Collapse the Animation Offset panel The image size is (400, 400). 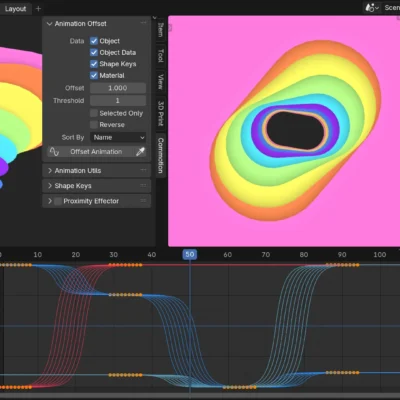click(x=50, y=24)
